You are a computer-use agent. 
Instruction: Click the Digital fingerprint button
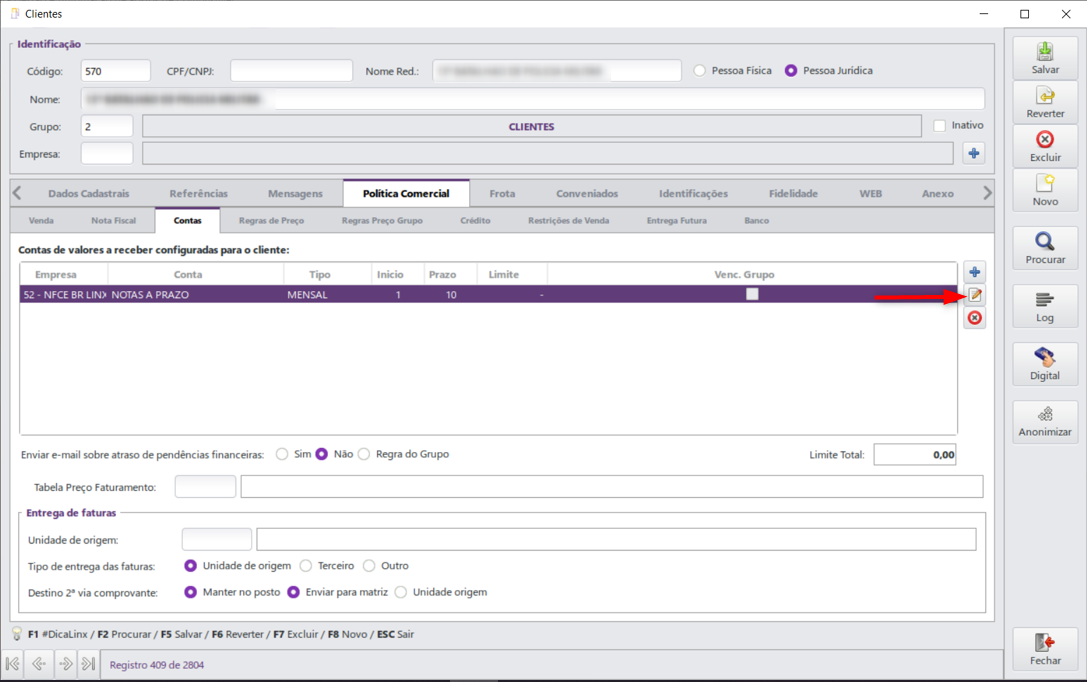tap(1045, 365)
